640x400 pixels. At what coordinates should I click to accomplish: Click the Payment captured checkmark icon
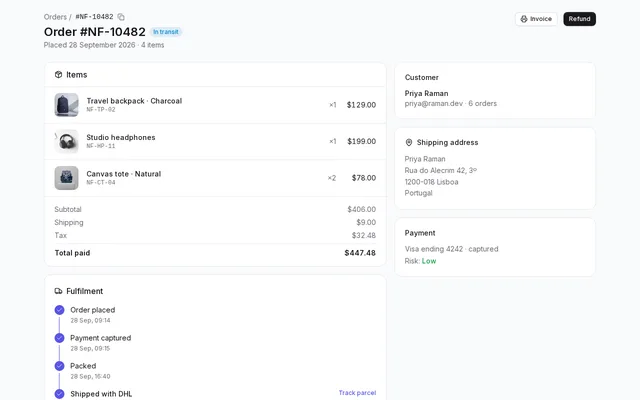coord(59,338)
